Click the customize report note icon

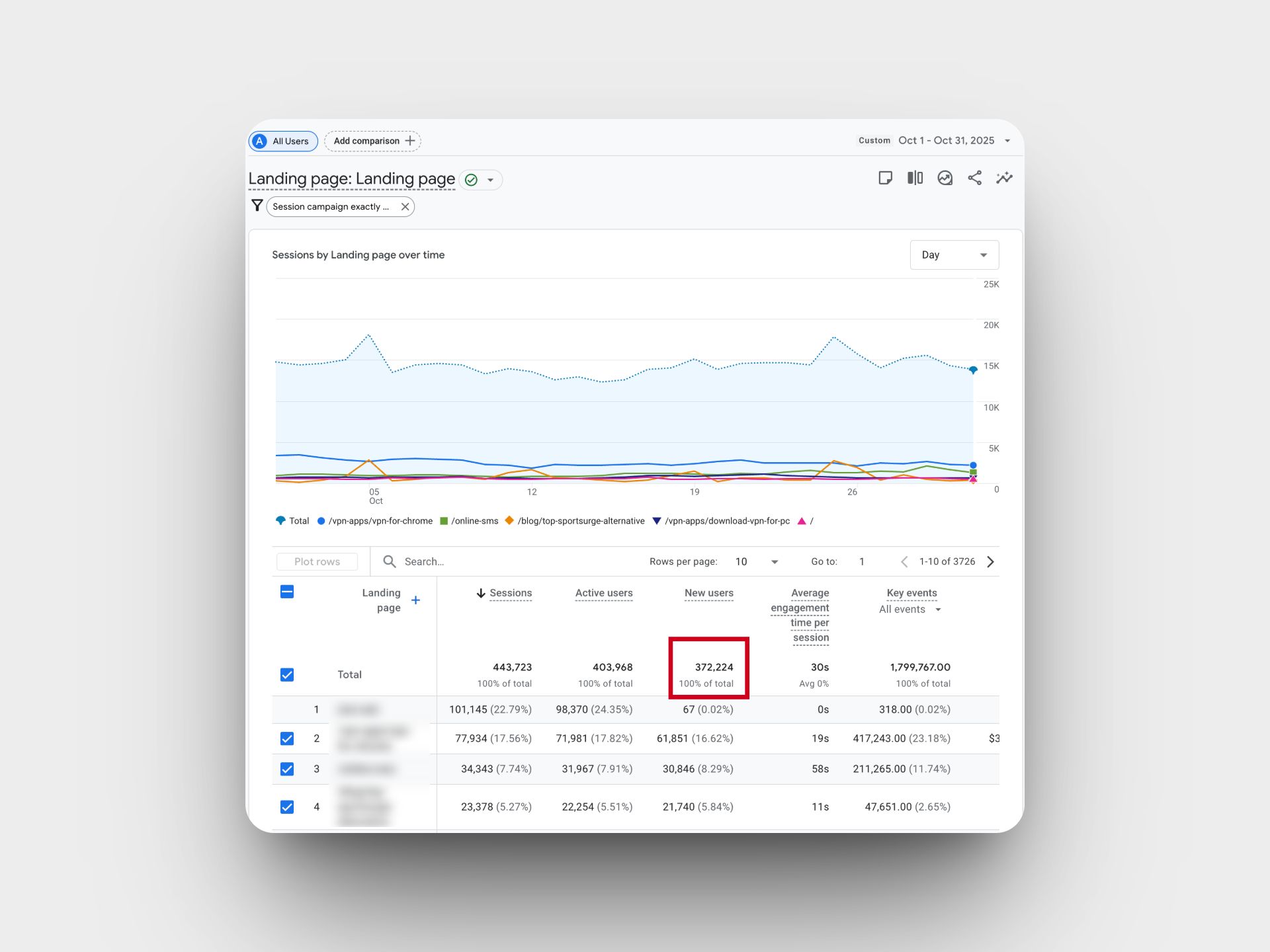(885, 178)
